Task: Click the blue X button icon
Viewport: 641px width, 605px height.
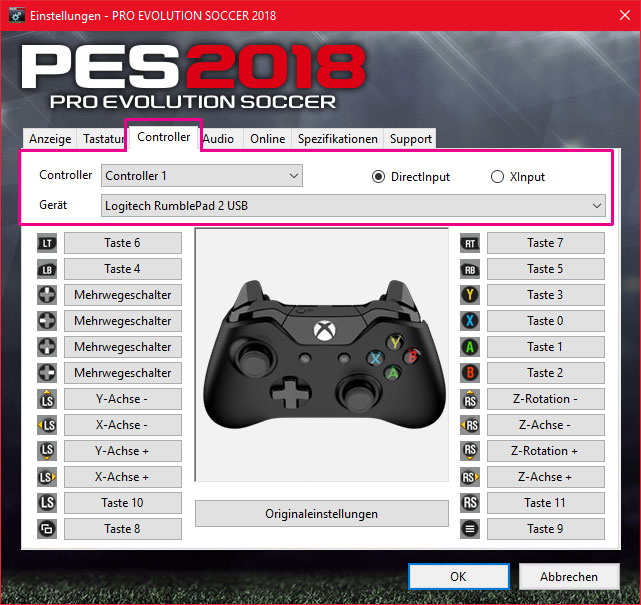Action: point(470,321)
